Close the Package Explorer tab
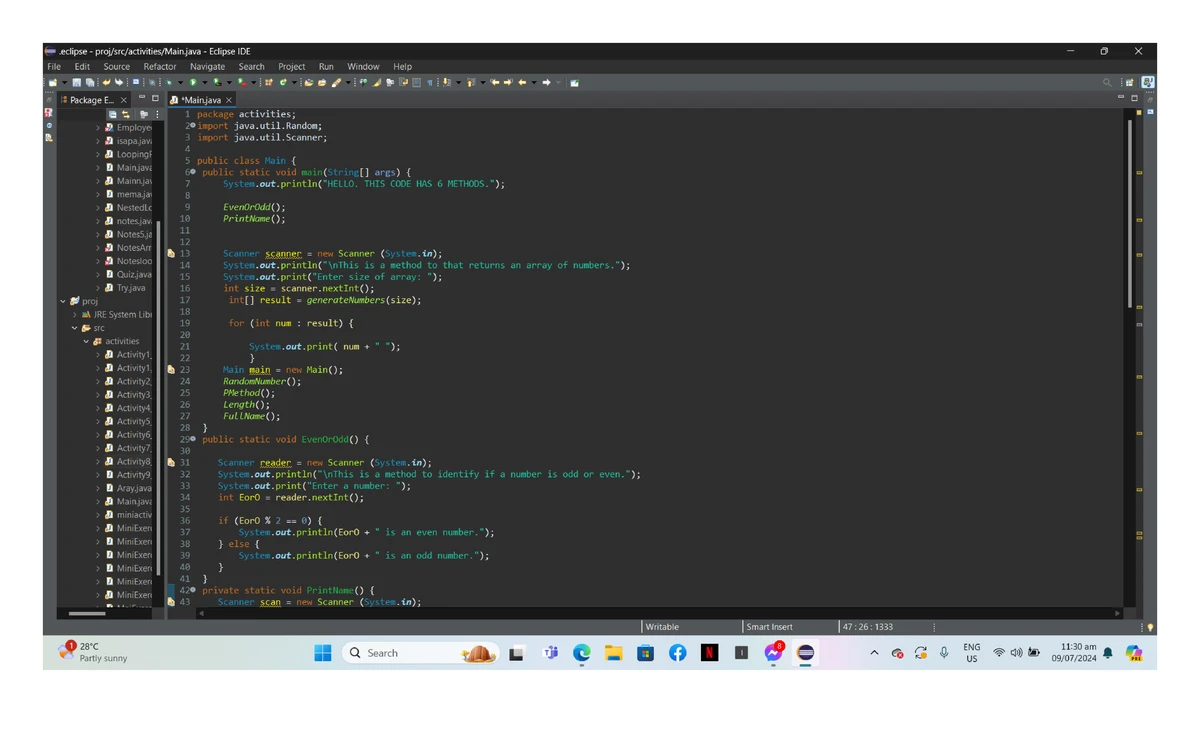The height and width of the screenshot is (729, 1200). pyautogui.click(x=124, y=100)
